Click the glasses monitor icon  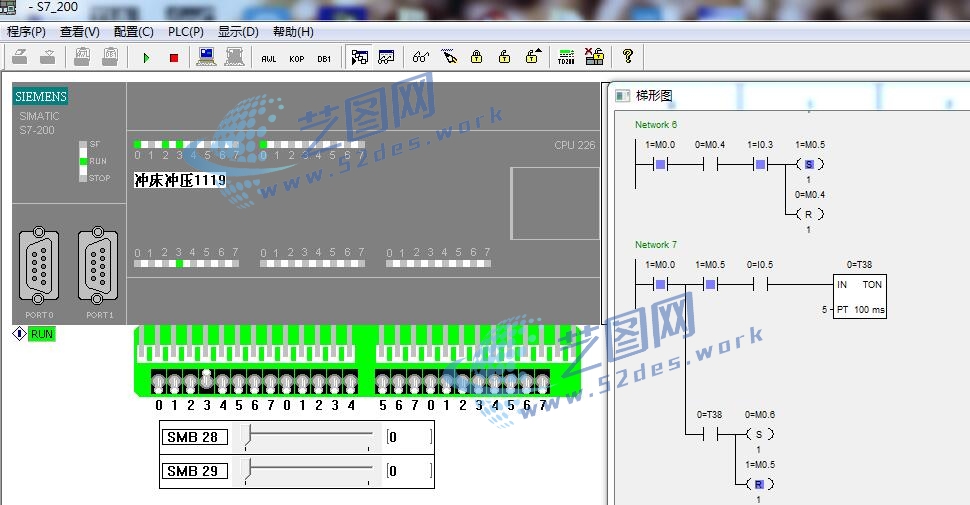421,57
